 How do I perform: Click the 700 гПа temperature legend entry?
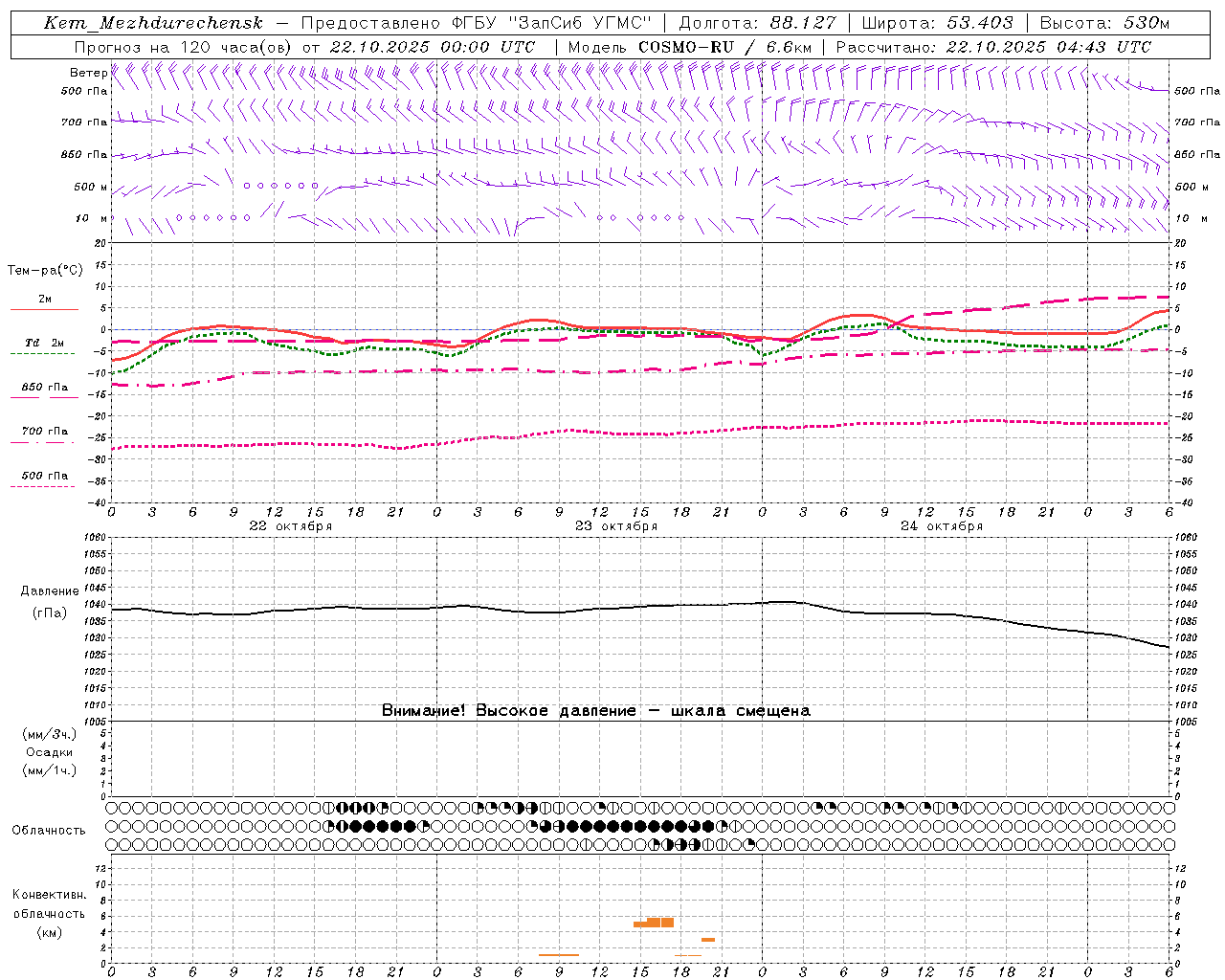[x=45, y=432]
